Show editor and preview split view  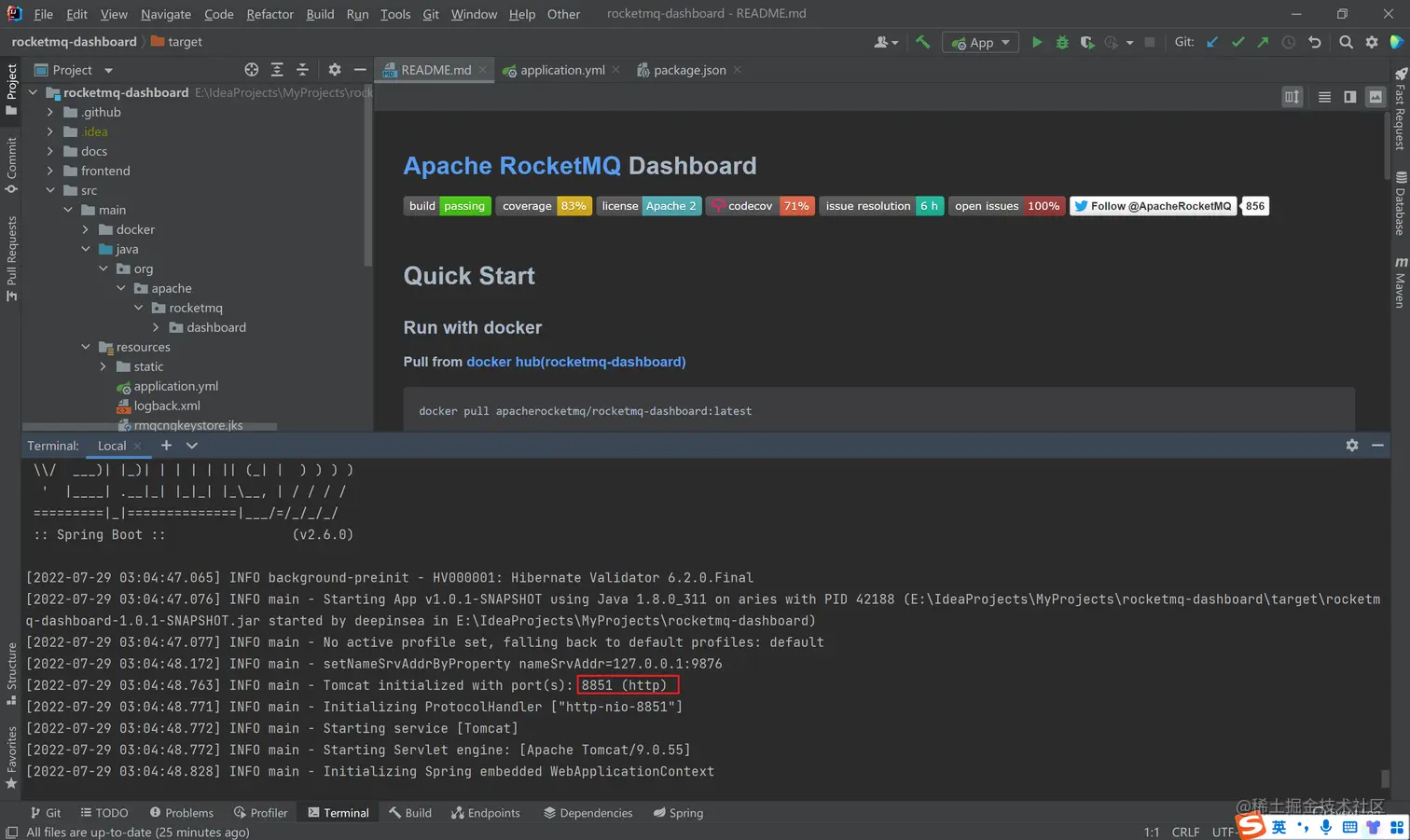[x=1349, y=97]
